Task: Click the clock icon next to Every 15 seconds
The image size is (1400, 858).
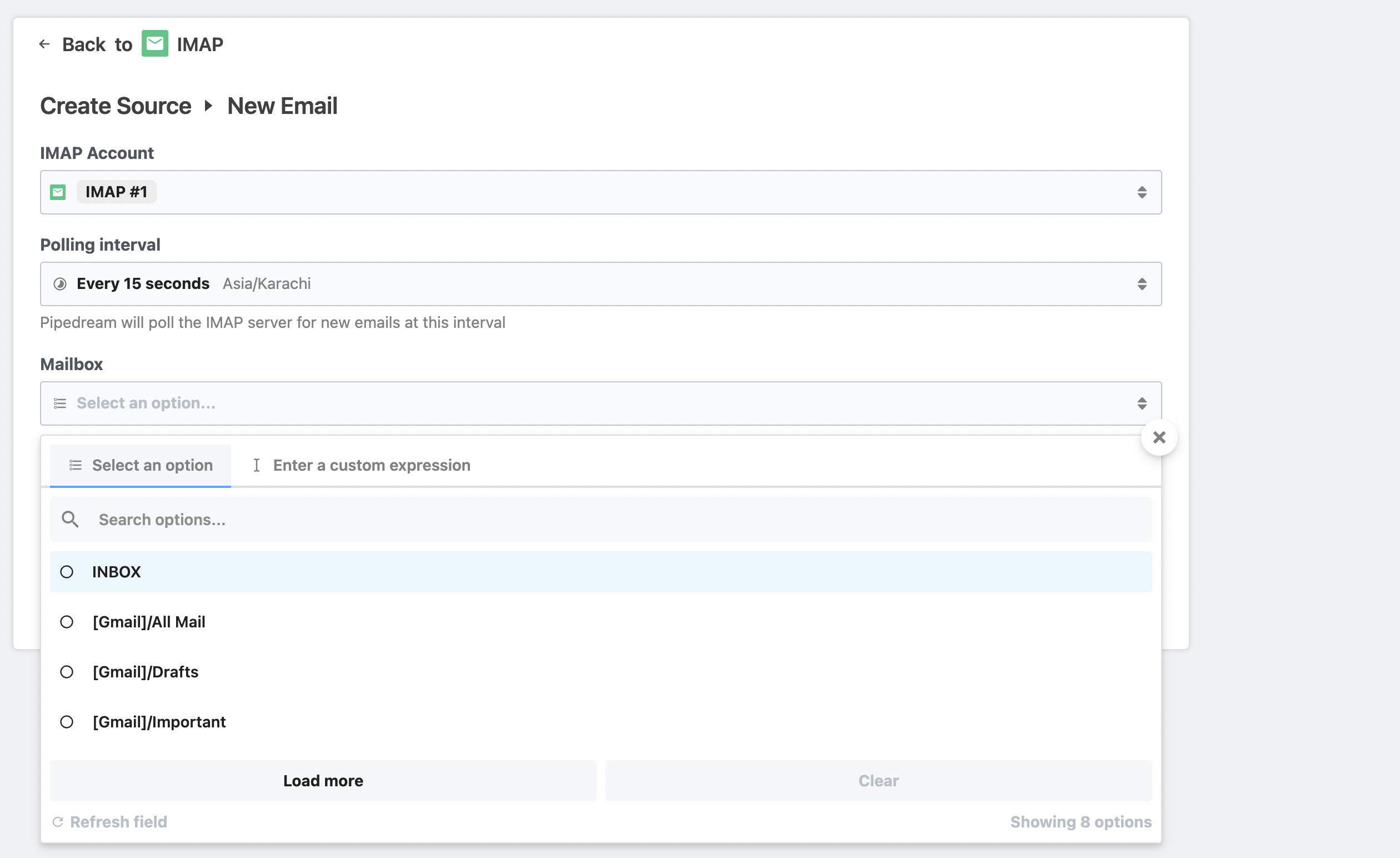Action: click(x=59, y=283)
